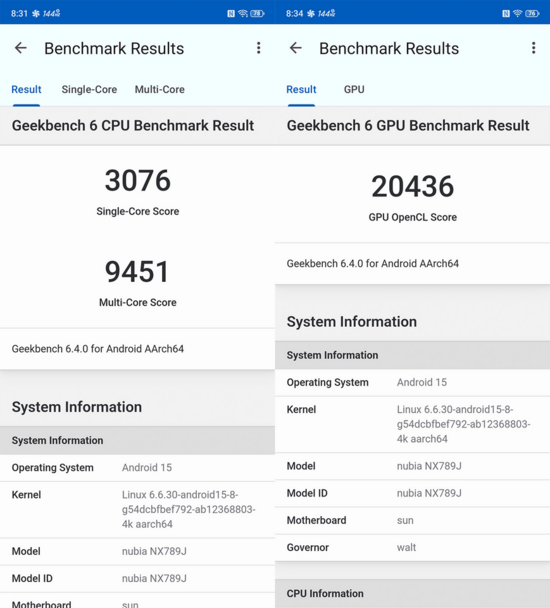Open the GPU tab

point(354,90)
